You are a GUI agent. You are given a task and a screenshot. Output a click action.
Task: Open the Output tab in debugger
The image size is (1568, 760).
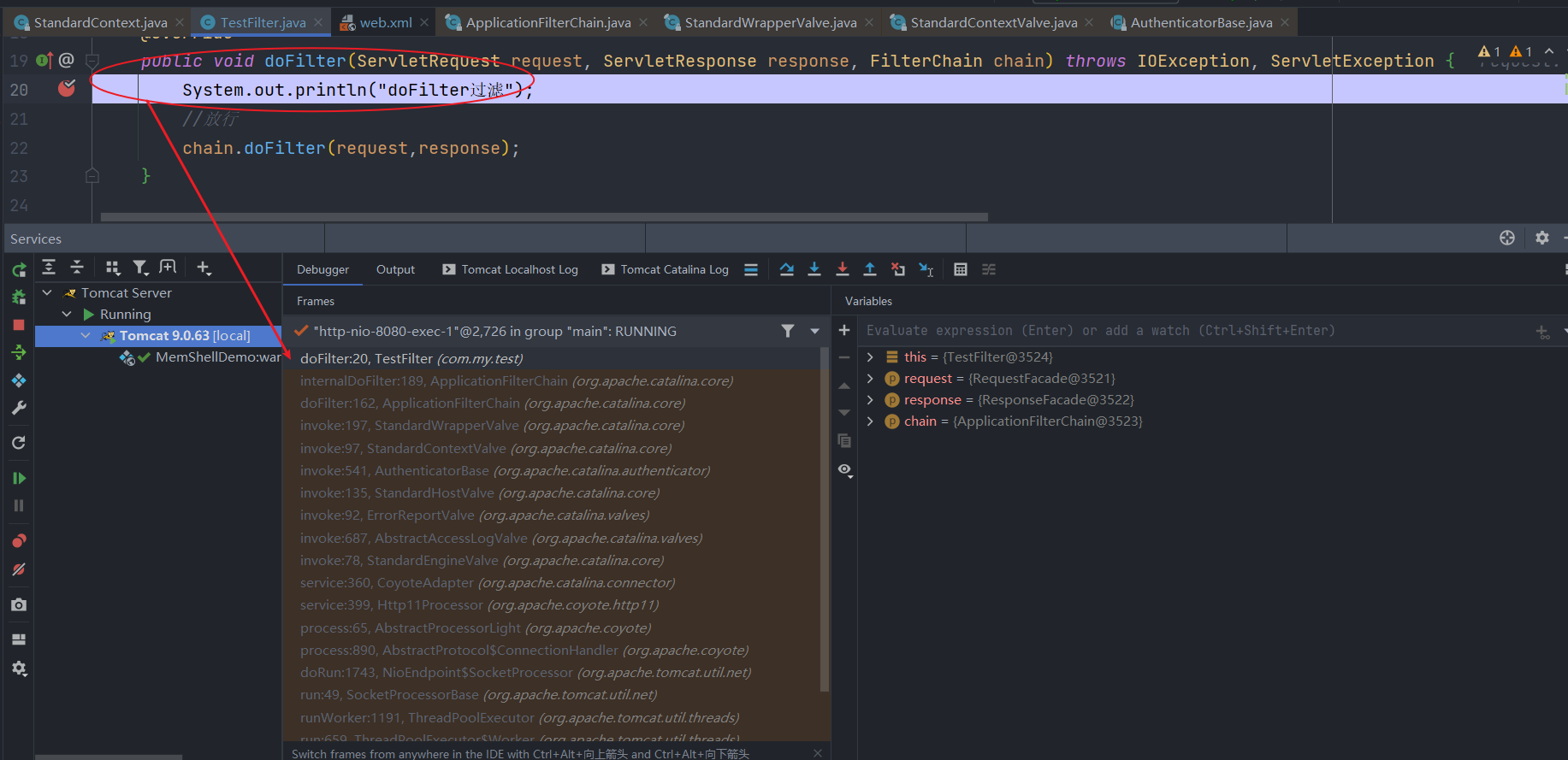395,269
